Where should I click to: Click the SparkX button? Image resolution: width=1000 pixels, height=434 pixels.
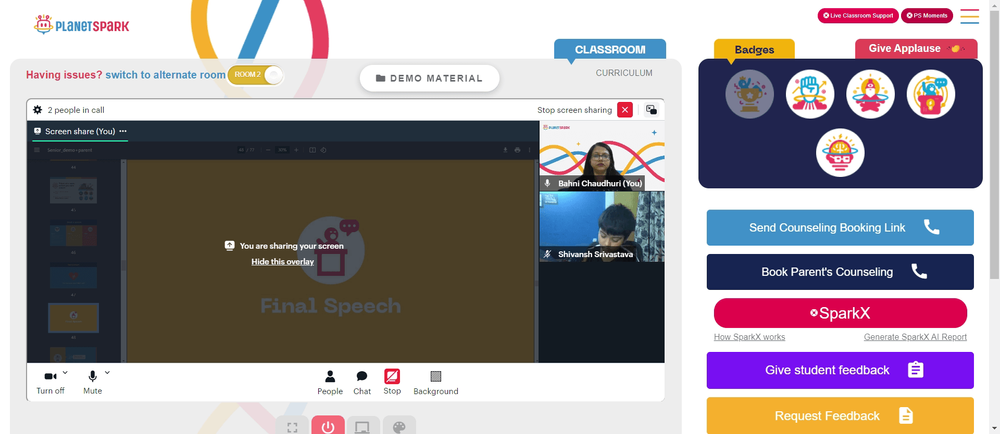[x=840, y=313]
